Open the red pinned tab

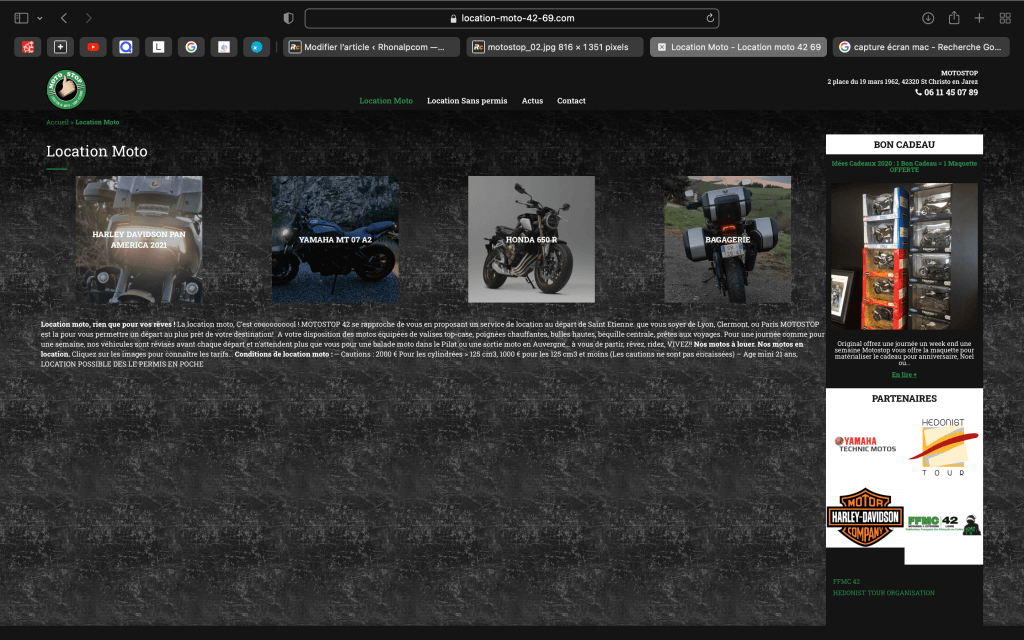(x=27, y=47)
